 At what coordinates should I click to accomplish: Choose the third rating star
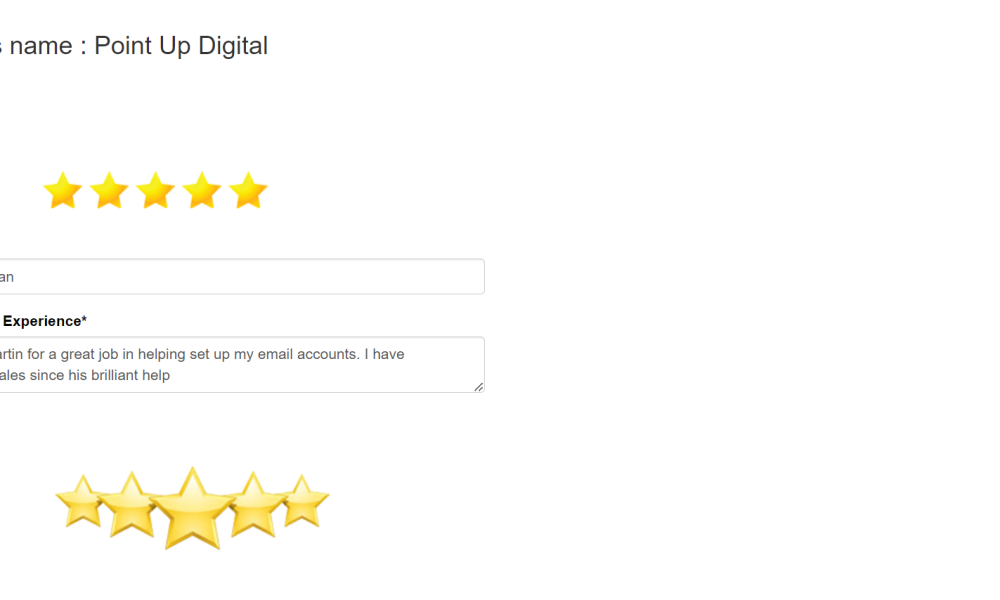[x=156, y=190]
